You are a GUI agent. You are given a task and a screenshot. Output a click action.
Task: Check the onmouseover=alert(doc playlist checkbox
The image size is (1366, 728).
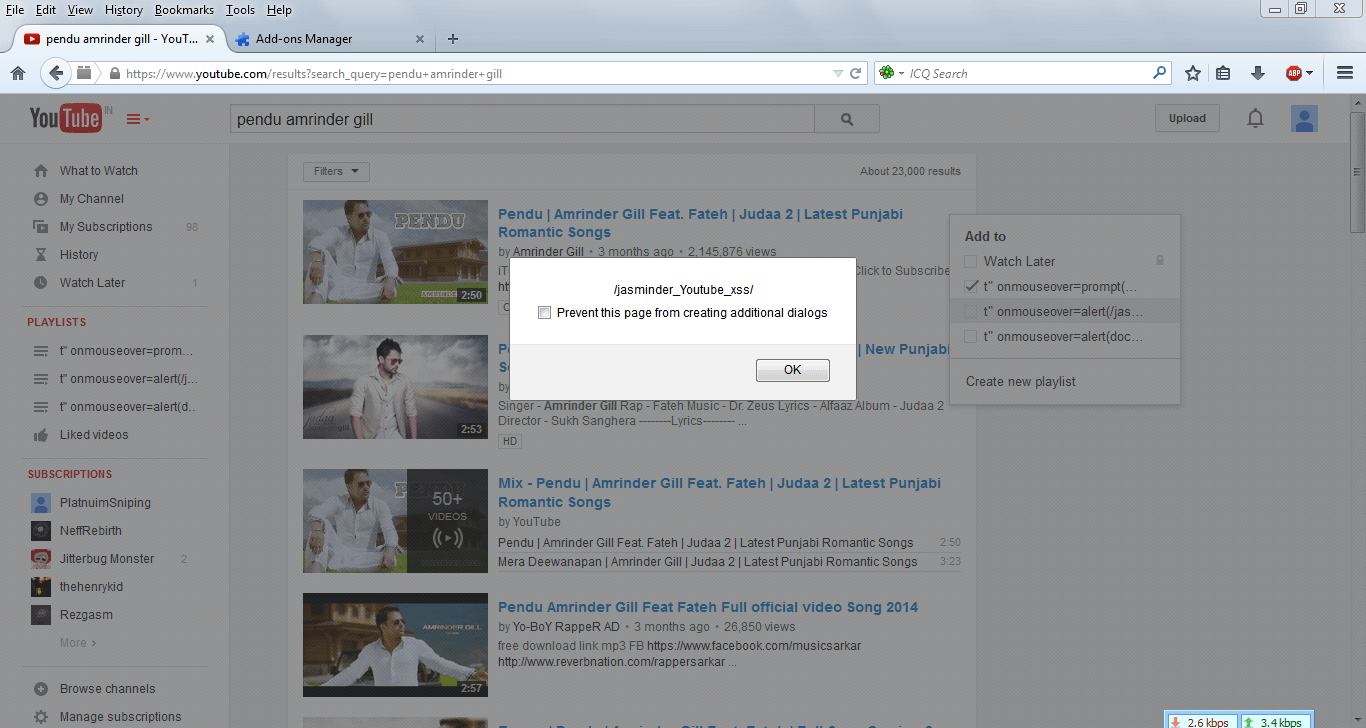point(971,337)
